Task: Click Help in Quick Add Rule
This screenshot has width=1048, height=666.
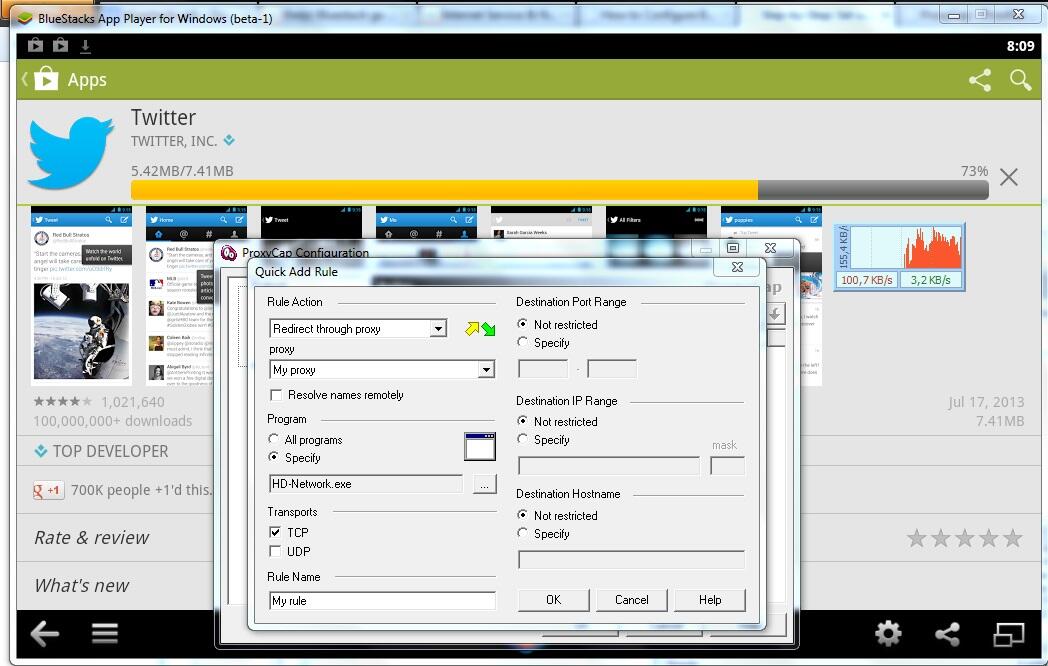Action: [x=710, y=600]
